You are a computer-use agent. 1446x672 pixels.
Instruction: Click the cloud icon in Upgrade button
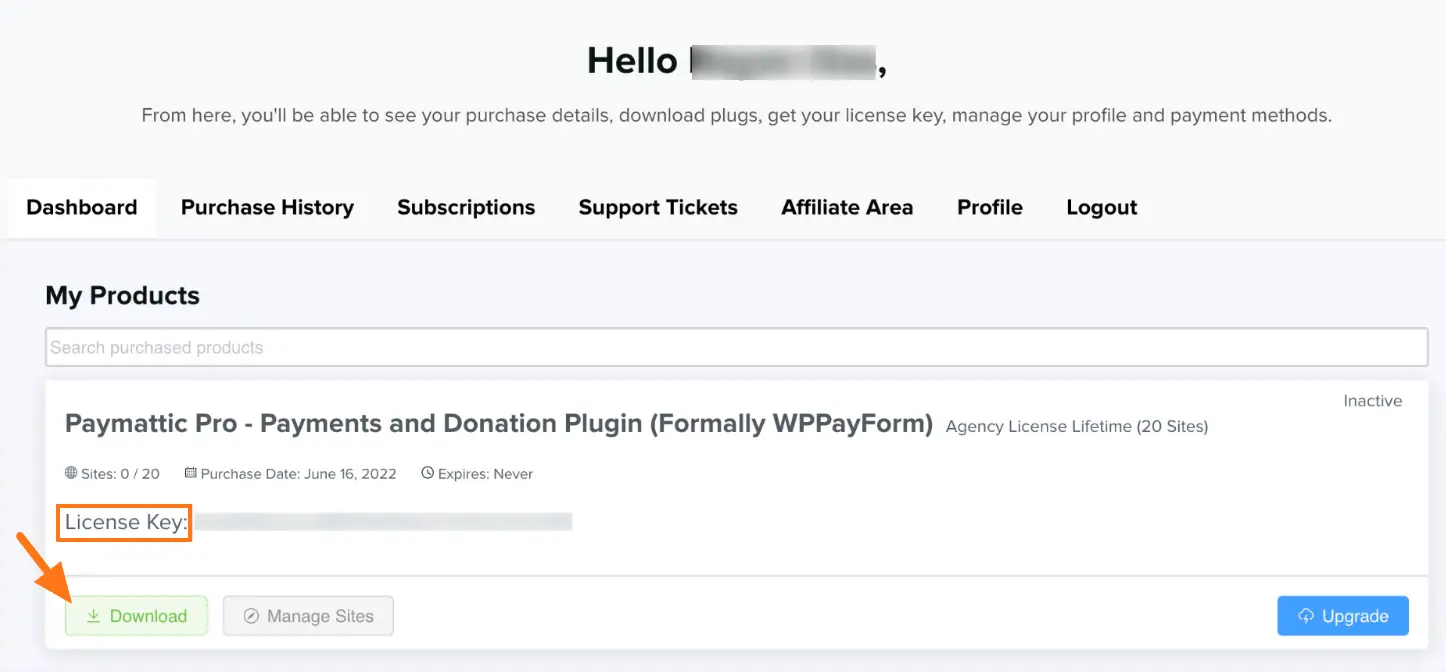coord(1306,616)
